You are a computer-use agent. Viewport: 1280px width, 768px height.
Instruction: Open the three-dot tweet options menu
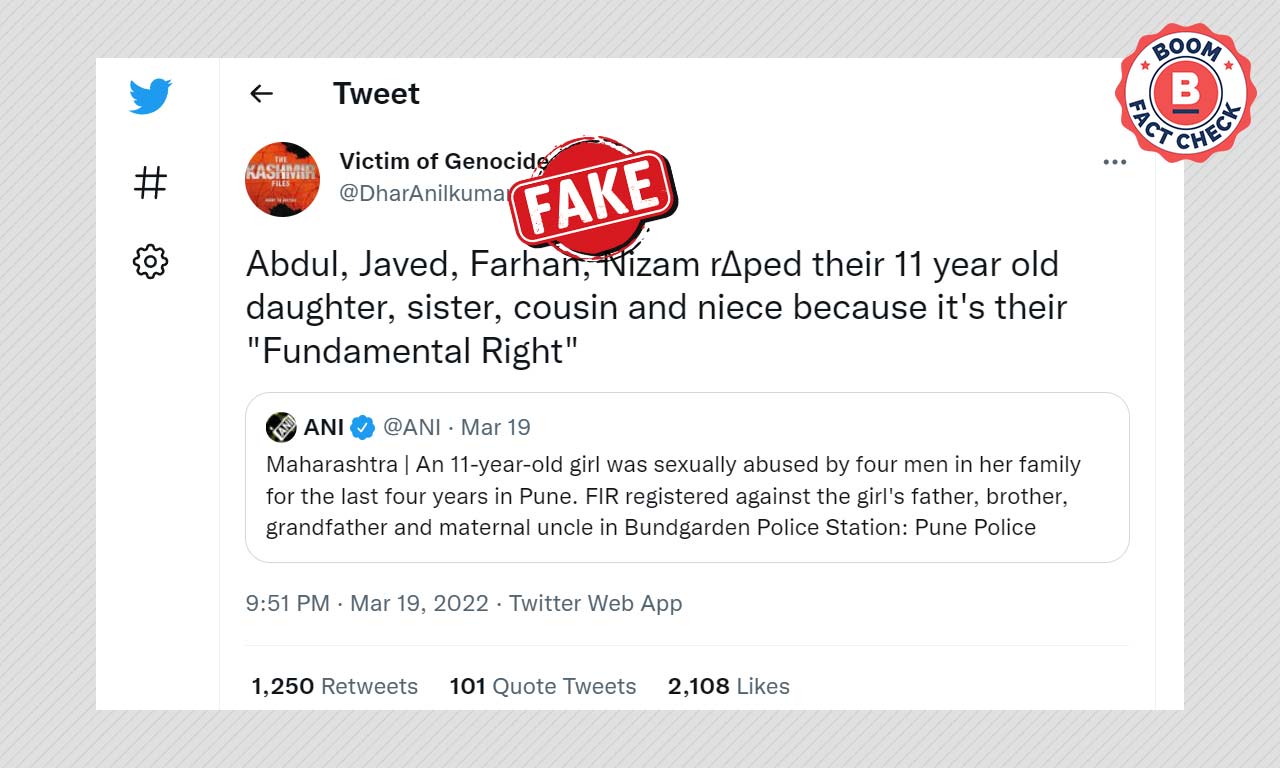(1114, 162)
